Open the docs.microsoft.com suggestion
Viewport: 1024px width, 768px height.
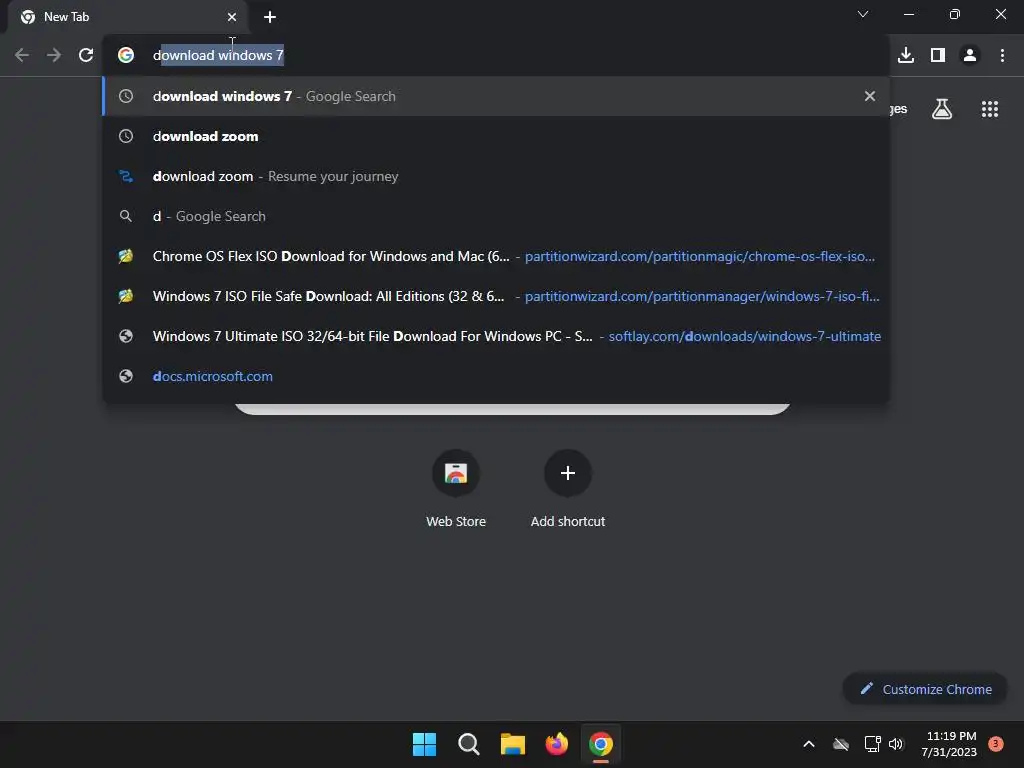click(496, 376)
